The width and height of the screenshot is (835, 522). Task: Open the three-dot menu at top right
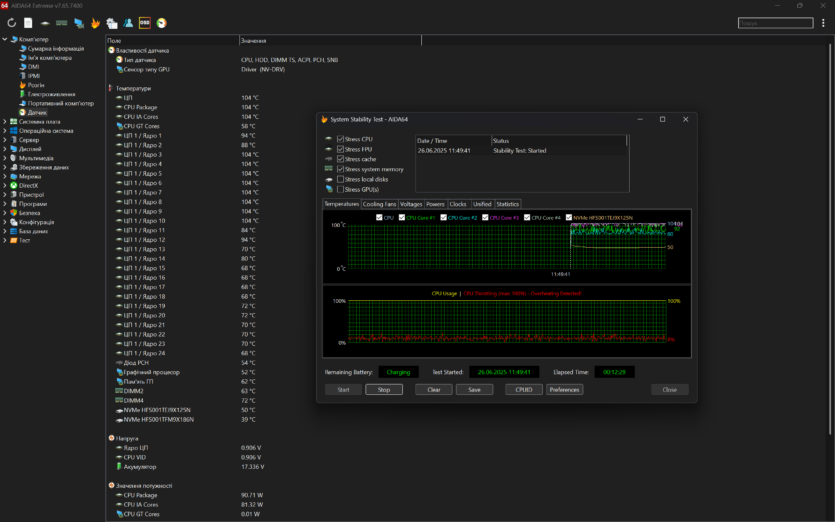823,23
